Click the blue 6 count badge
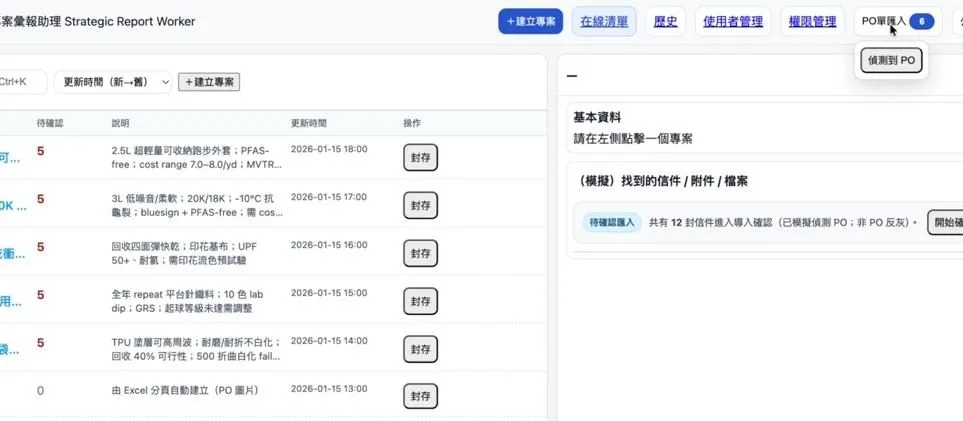This screenshot has height=421, width=963. (922, 22)
